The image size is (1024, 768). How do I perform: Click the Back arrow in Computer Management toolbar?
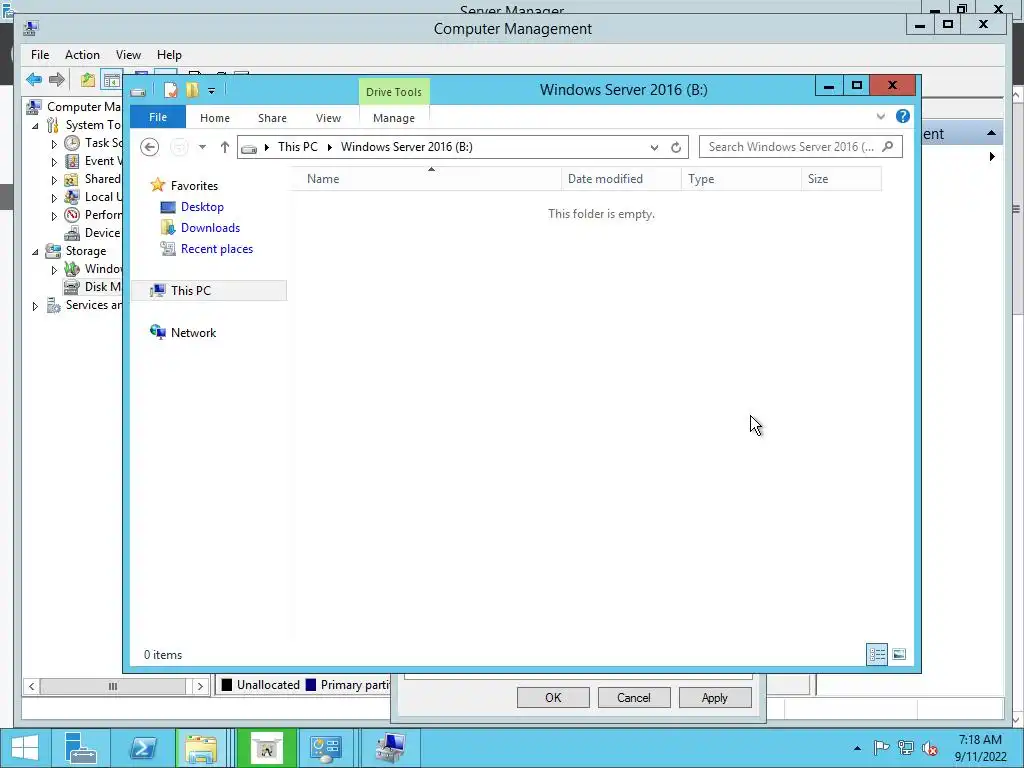(34, 80)
